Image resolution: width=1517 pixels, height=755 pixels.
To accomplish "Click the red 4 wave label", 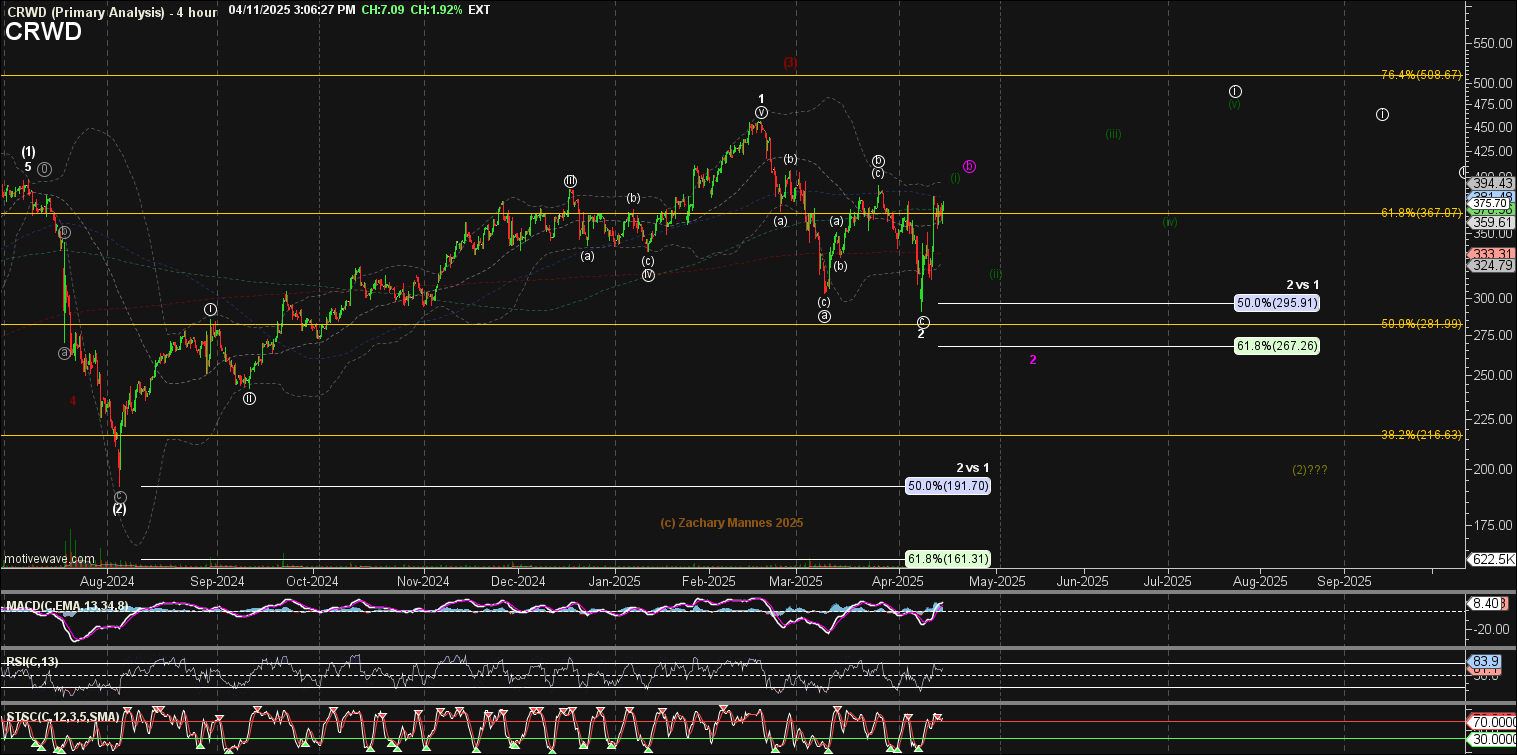I will (x=73, y=400).
